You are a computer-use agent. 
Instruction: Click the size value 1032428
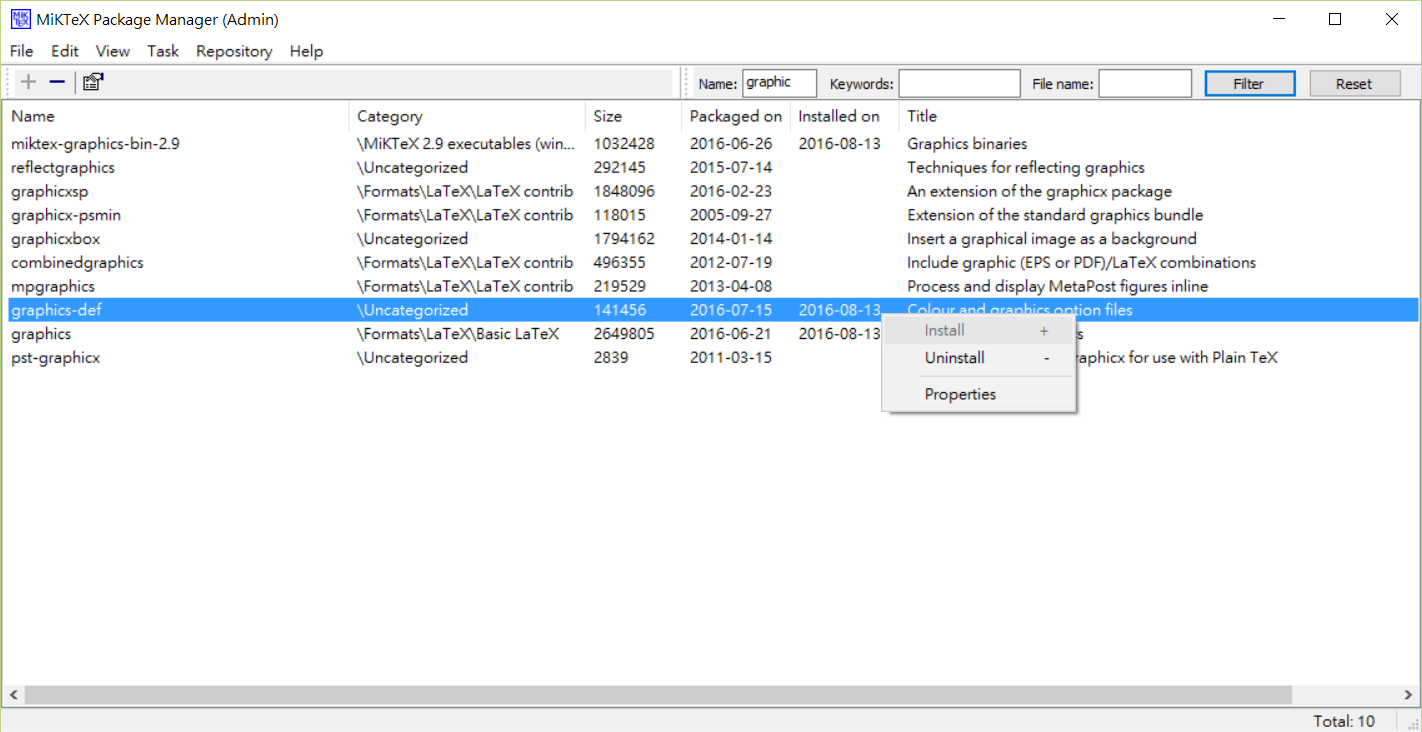pos(624,144)
